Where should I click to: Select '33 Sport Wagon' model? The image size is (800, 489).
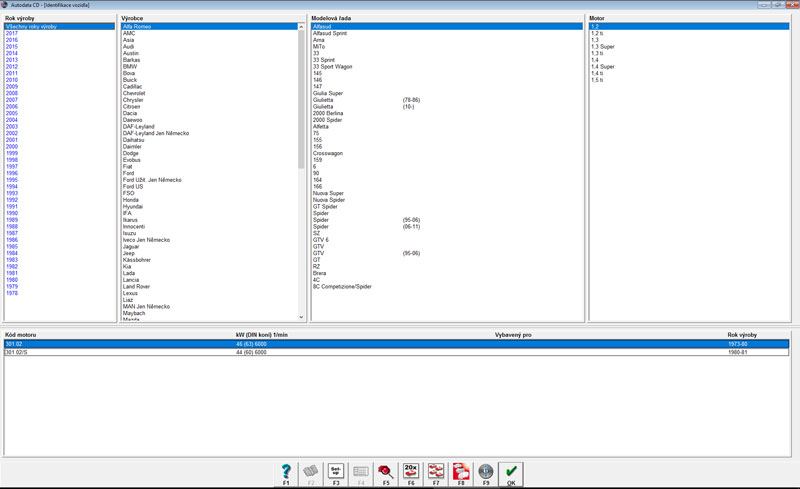click(332, 66)
